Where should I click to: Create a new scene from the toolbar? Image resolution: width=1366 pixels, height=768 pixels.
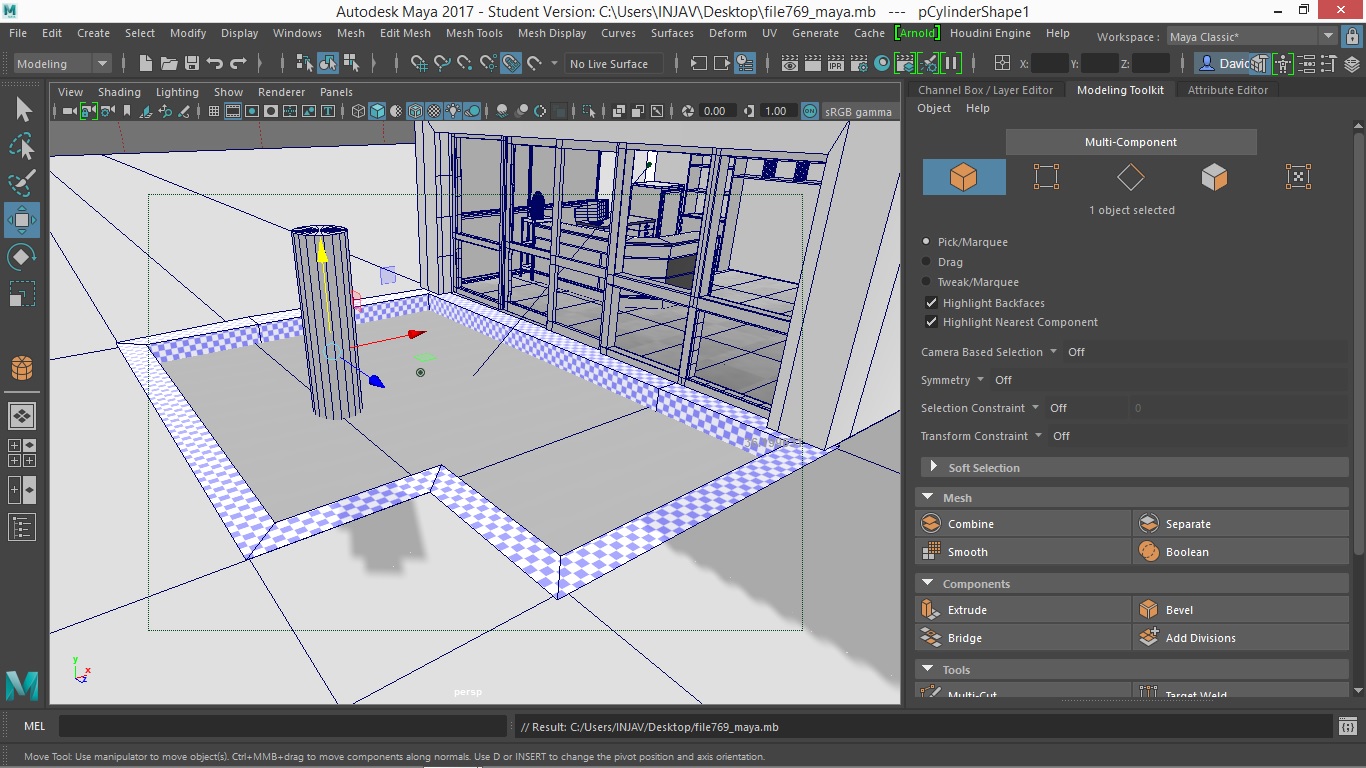pyautogui.click(x=145, y=63)
